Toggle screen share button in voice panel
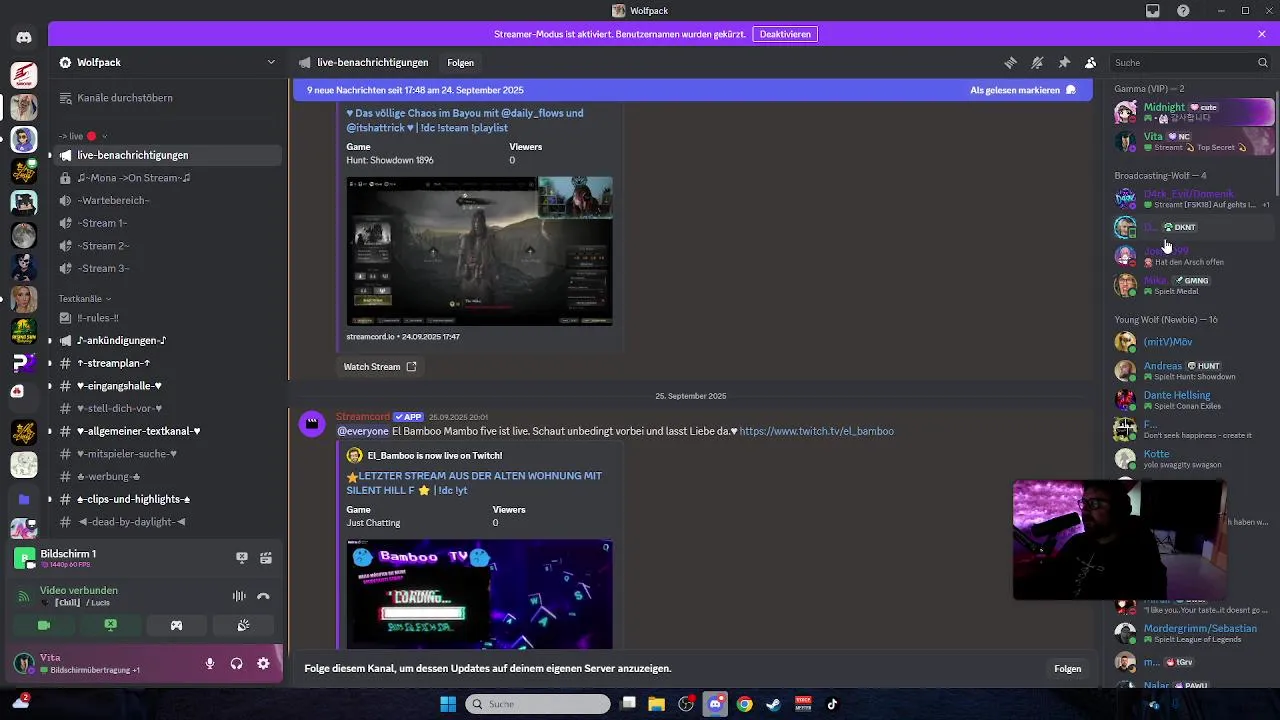 pyautogui.click(x=110, y=625)
